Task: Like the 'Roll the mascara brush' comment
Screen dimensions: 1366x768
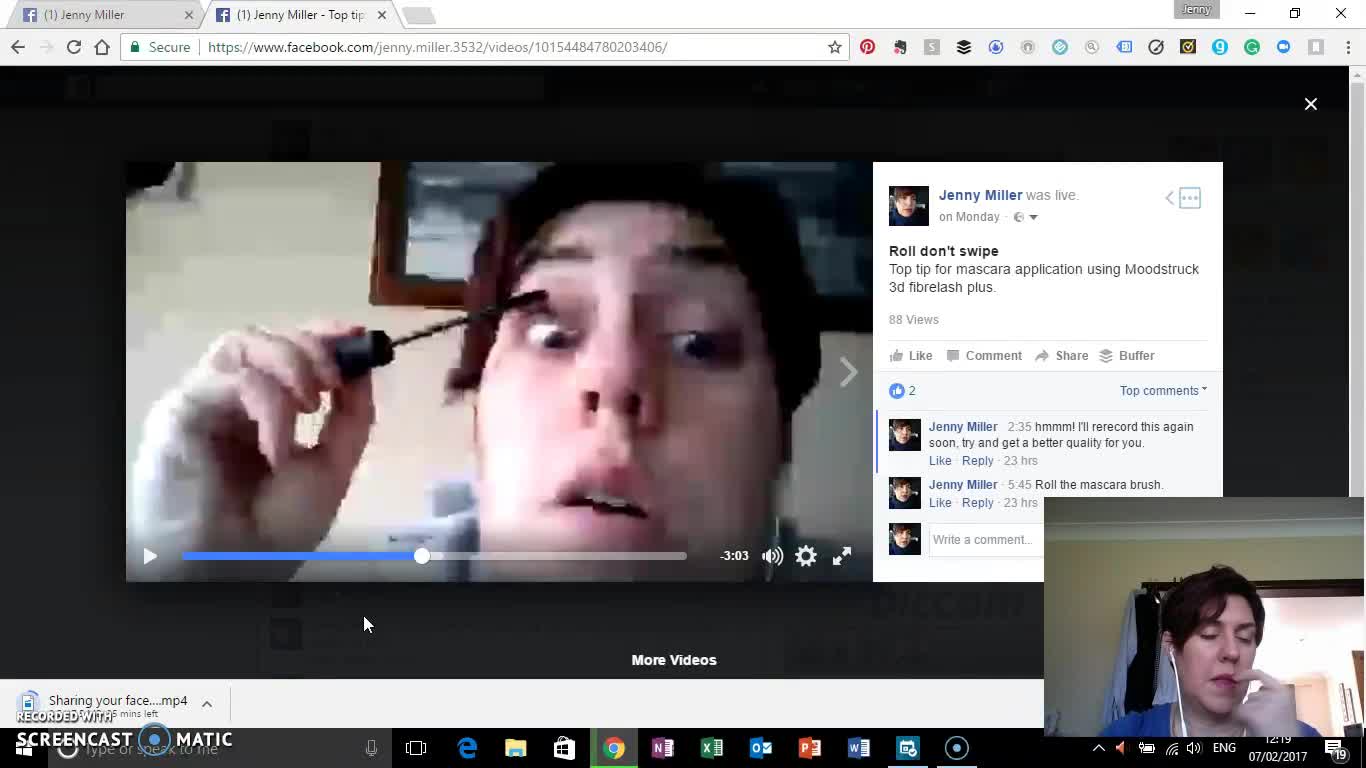Action: click(x=940, y=503)
